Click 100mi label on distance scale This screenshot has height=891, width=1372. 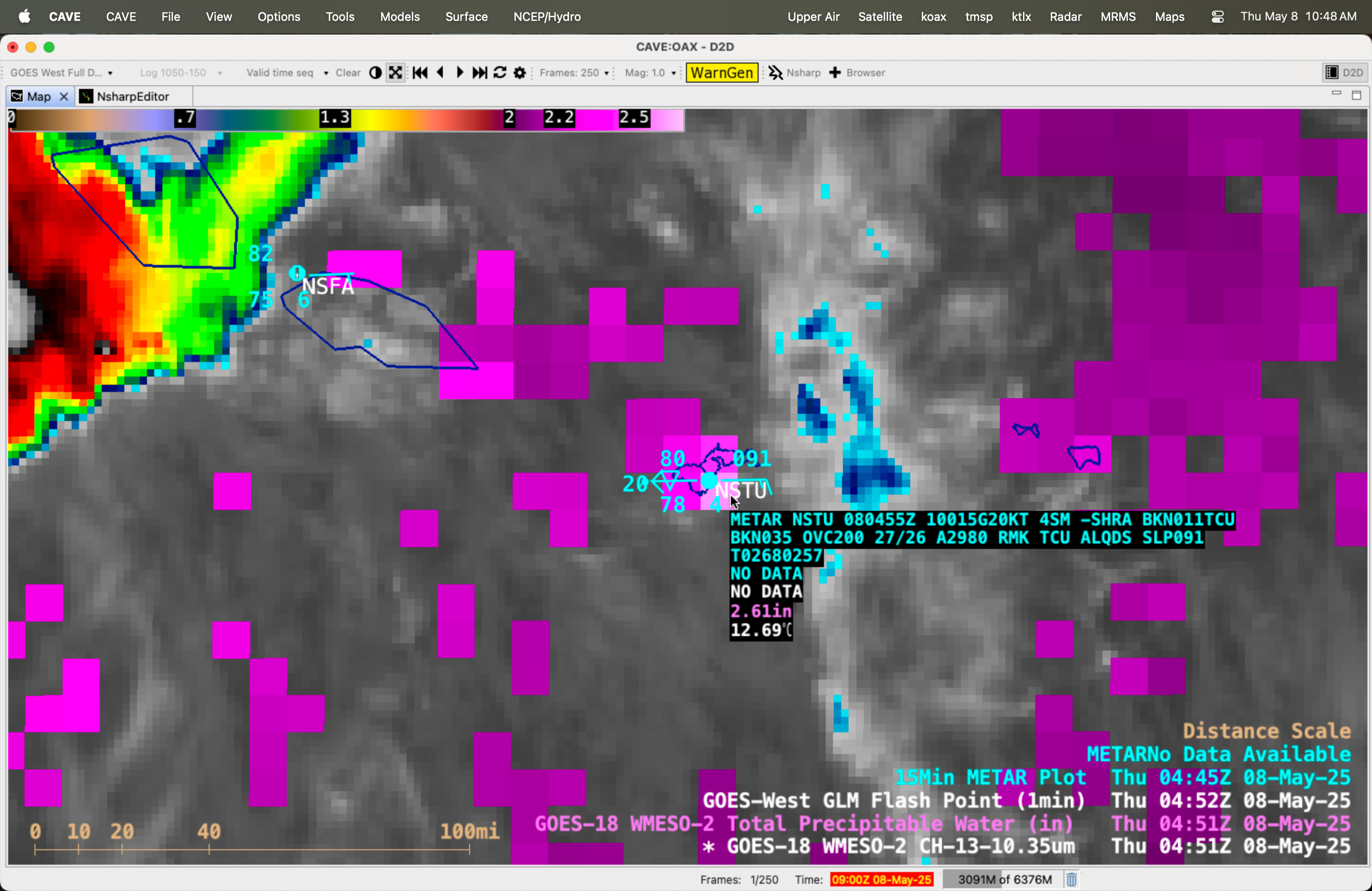point(469,831)
